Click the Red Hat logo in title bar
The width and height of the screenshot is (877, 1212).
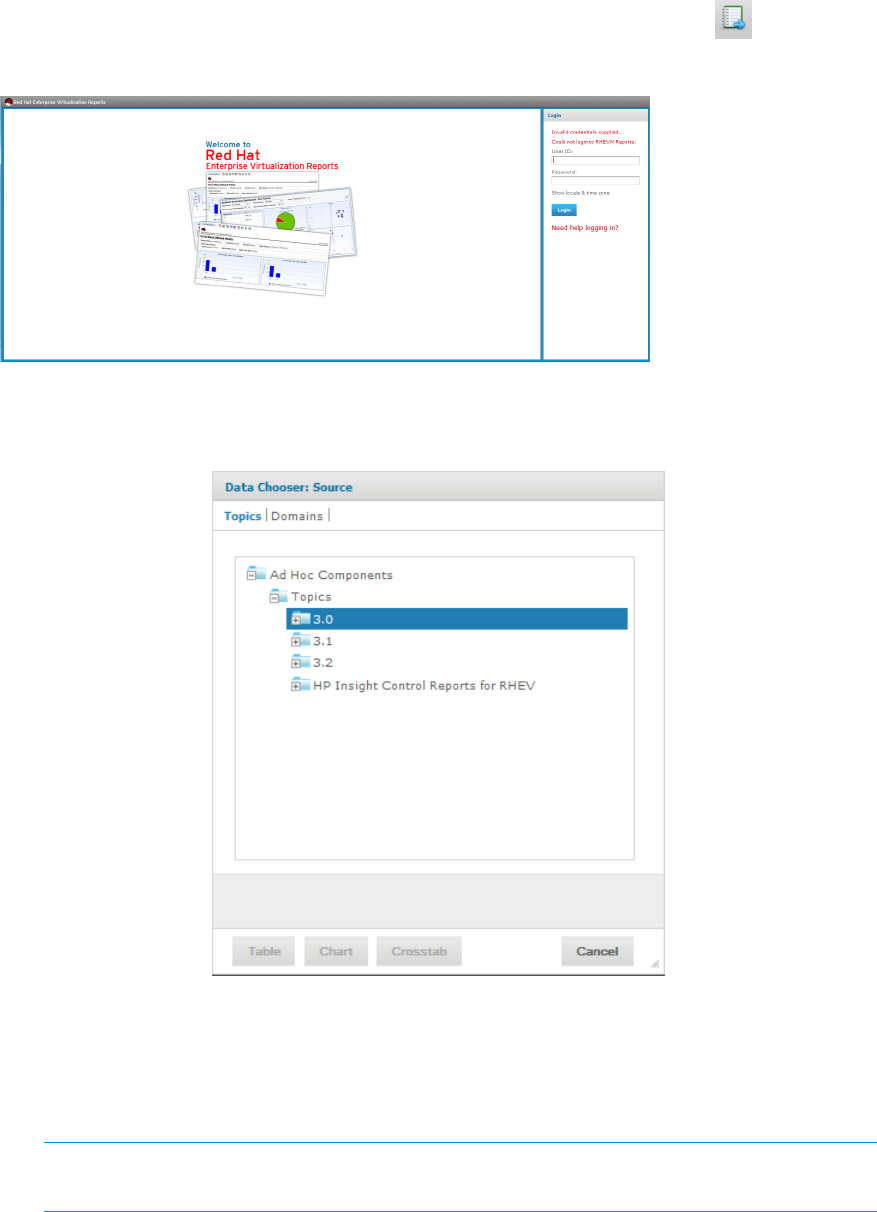pos(9,102)
